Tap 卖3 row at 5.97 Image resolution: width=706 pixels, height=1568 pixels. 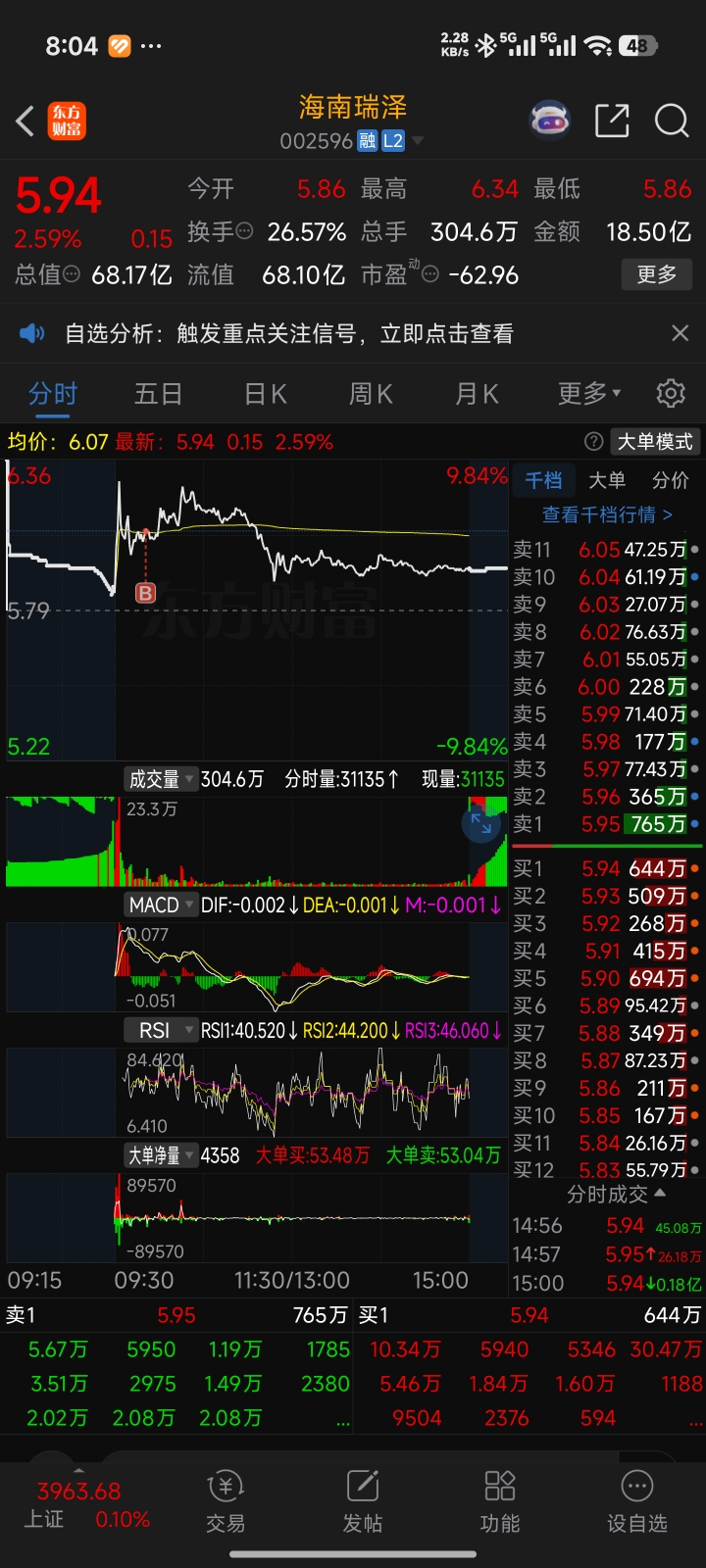point(607,769)
